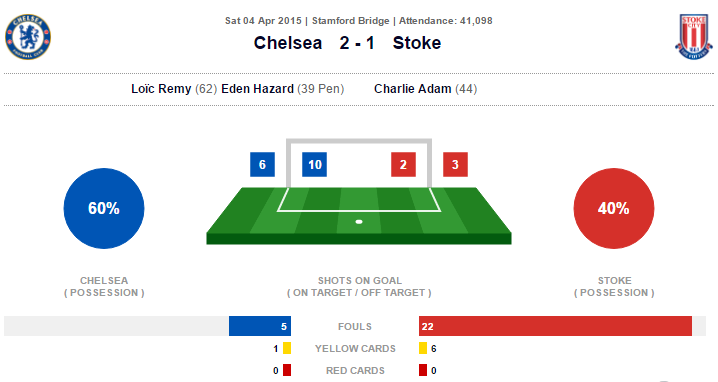Click Stoke's red card icon
718x382 pixels.
click(423, 370)
